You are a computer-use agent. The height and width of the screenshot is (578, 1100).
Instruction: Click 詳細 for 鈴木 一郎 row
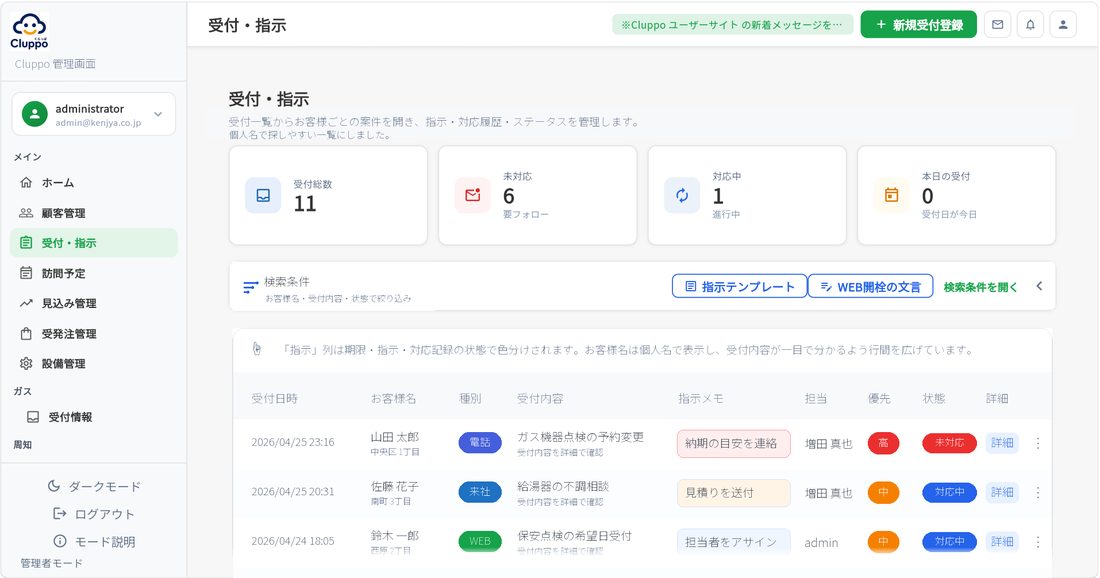1002,541
